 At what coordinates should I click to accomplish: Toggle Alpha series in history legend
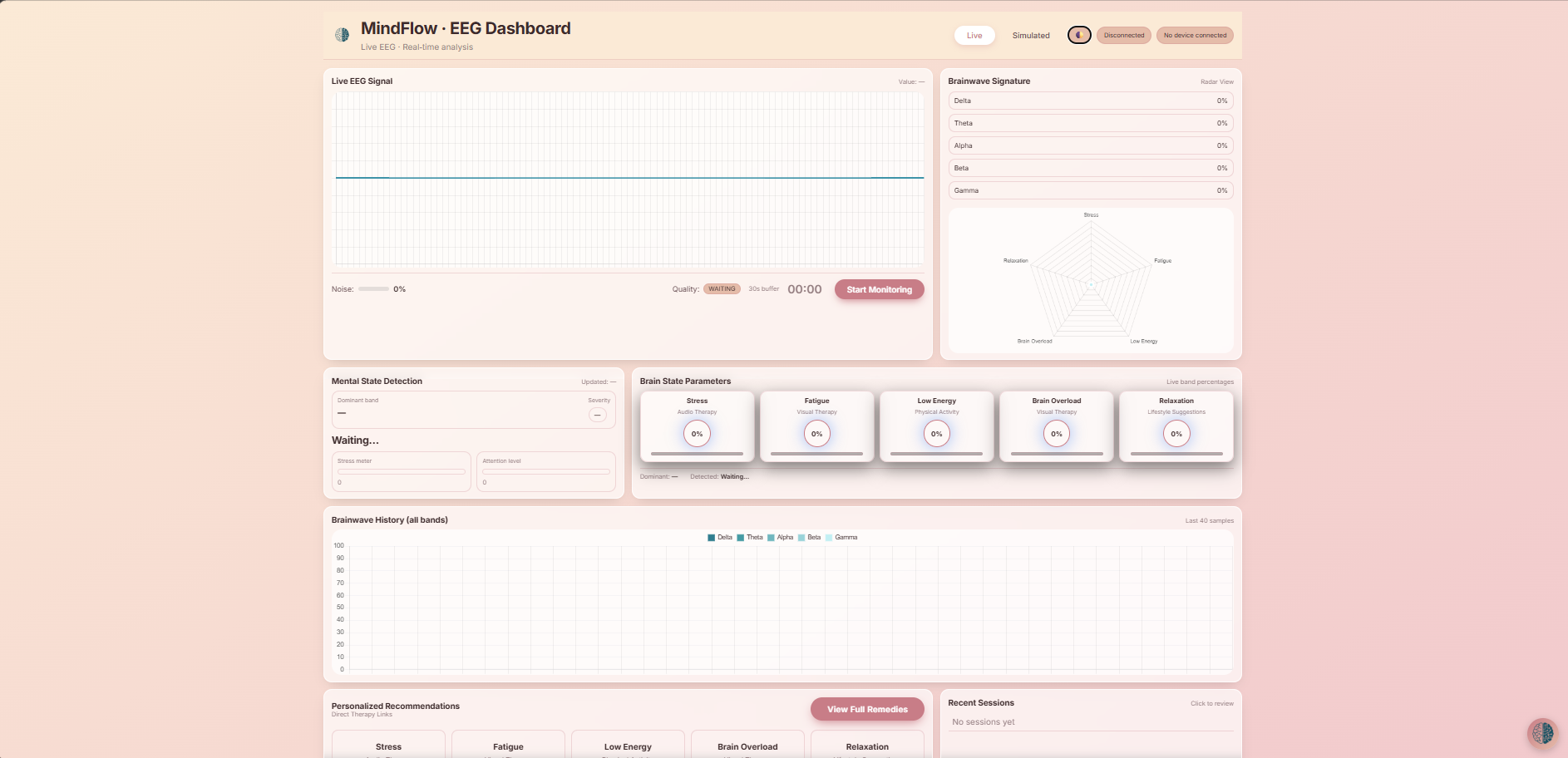click(781, 538)
